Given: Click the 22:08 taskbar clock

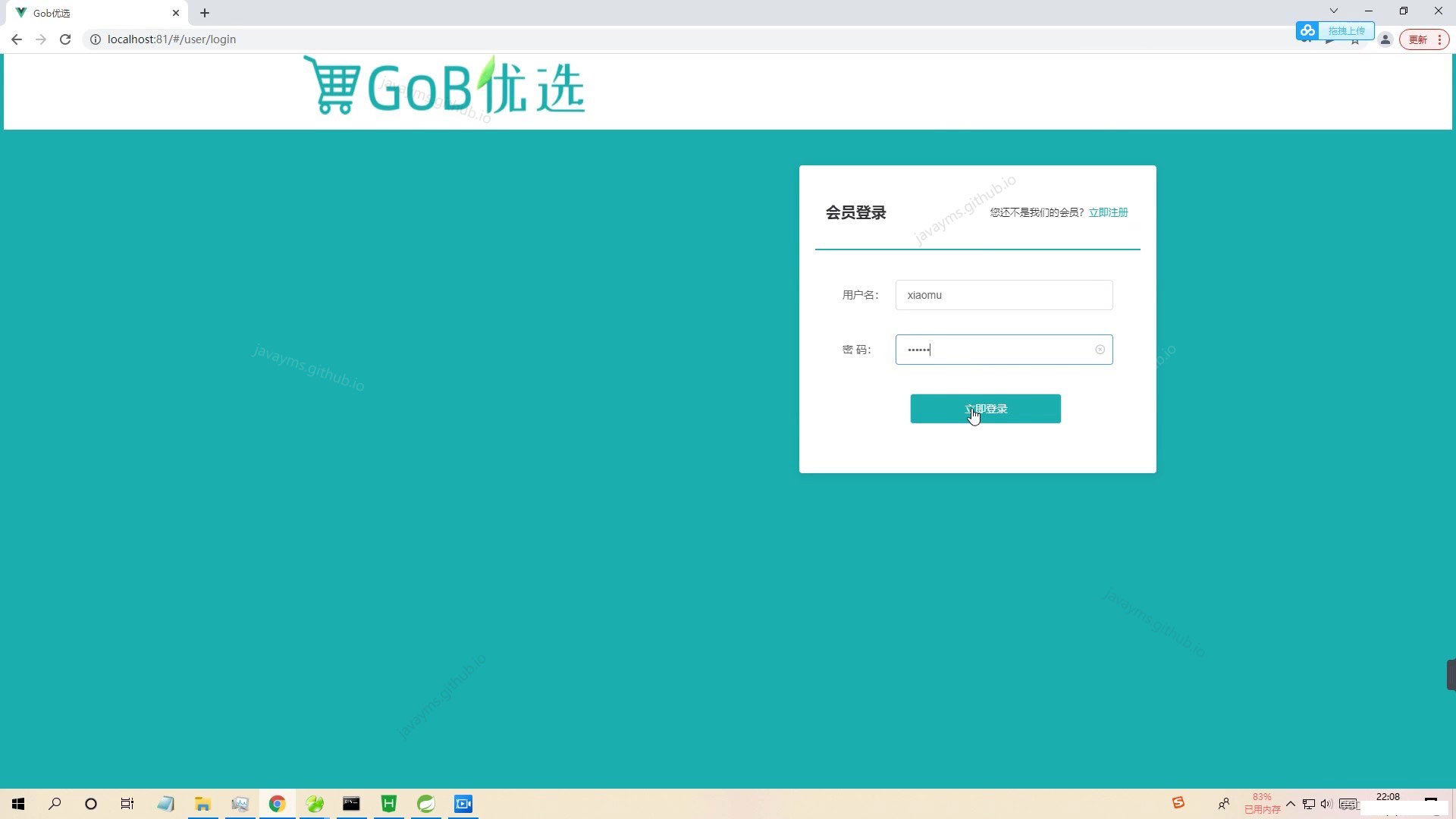Looking at the screenshot, I should click(1388, 797).
